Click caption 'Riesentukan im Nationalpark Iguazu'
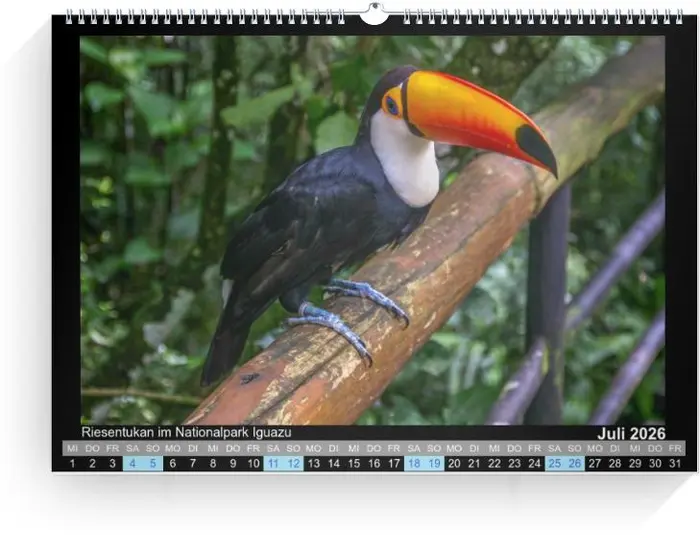Viewport: 700px width, 535px height. [x=186, y=432]
